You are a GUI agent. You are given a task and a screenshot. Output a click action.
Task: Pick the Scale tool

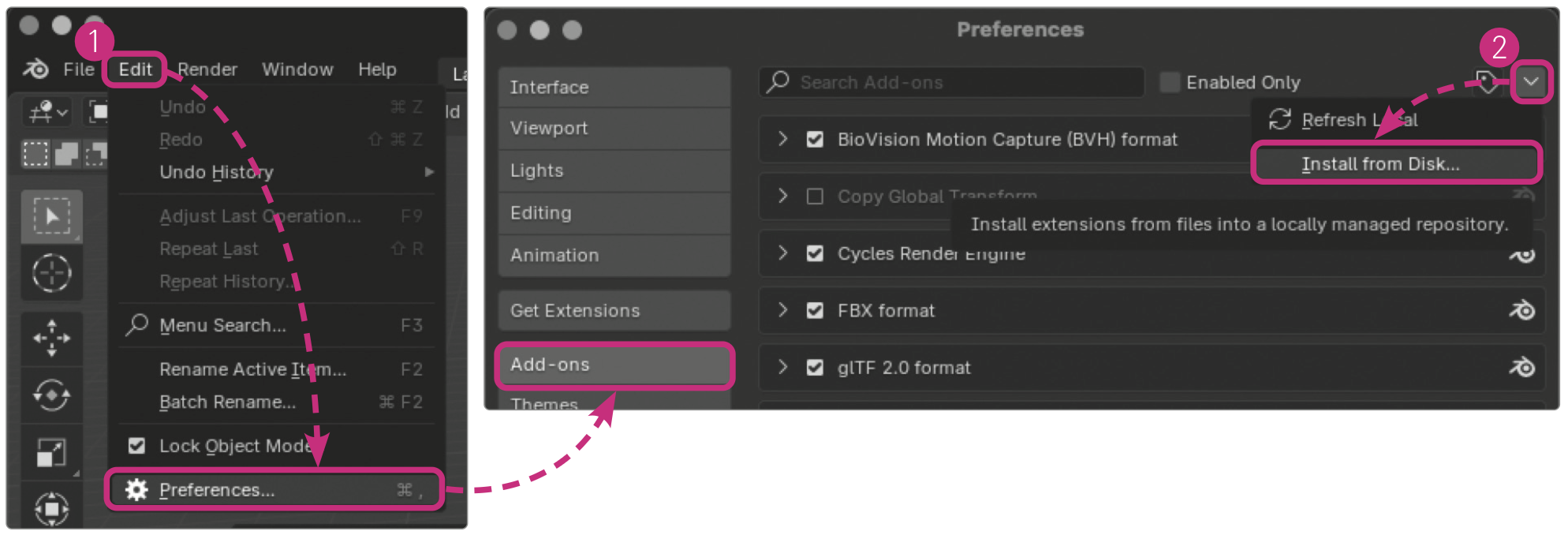52,452
